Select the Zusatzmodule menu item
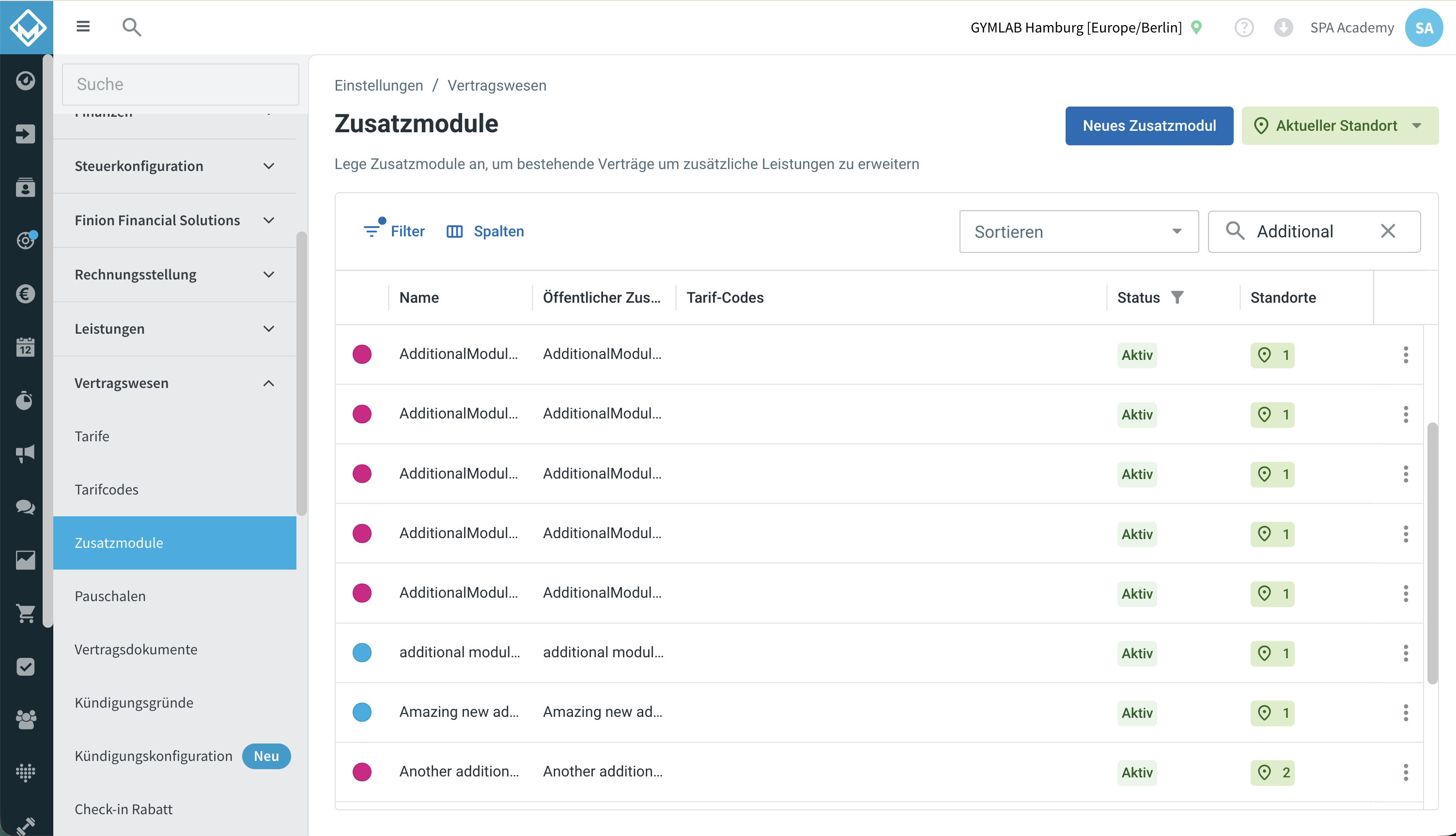This screenshot has height=836, width=1456. tap(174, 543)
